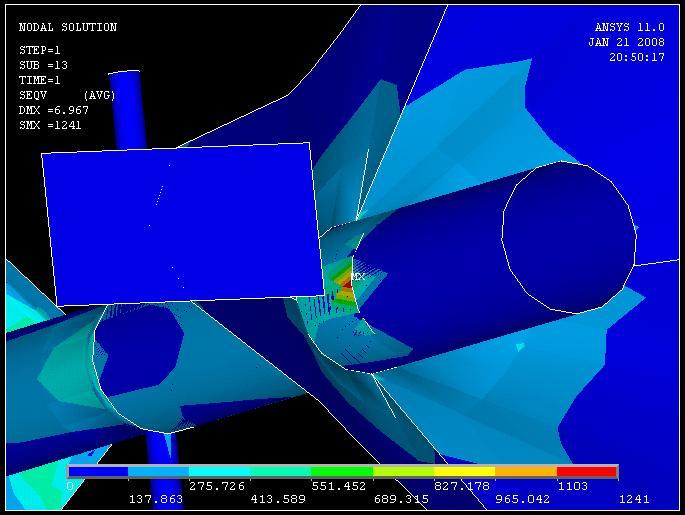Click the TIME=1 label
The image size is (685, 515).
(x=39, y=80)
